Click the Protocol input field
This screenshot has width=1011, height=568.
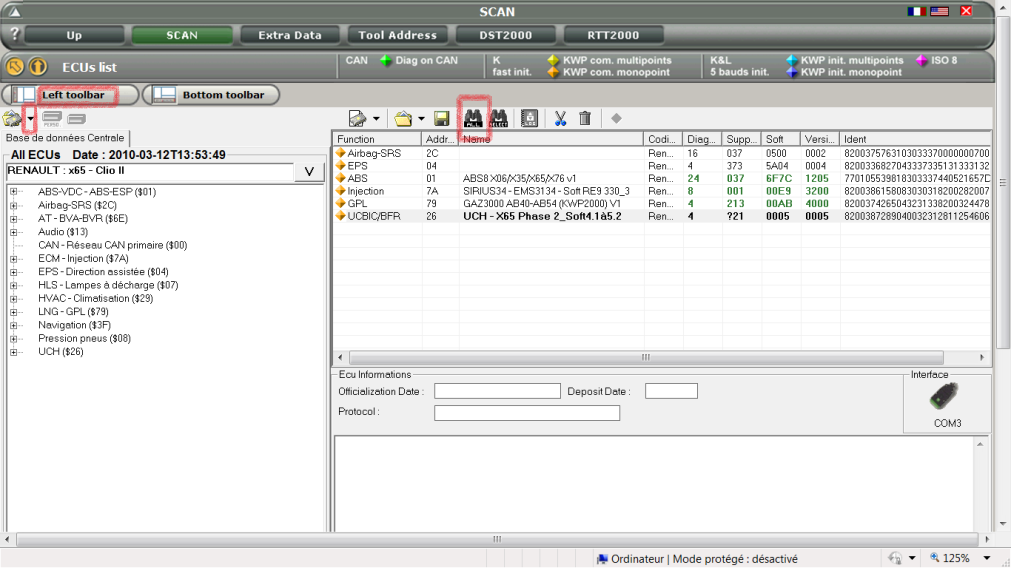pyautogui.click(x=526, y=413)
